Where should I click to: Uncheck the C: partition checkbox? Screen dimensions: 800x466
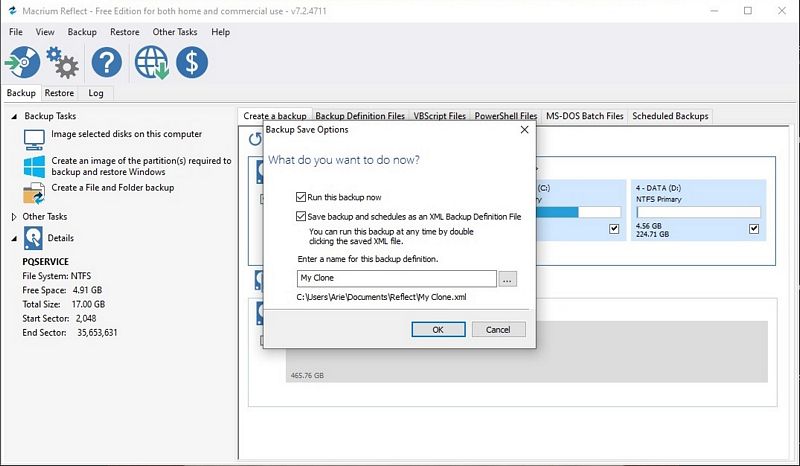(614, 229)
